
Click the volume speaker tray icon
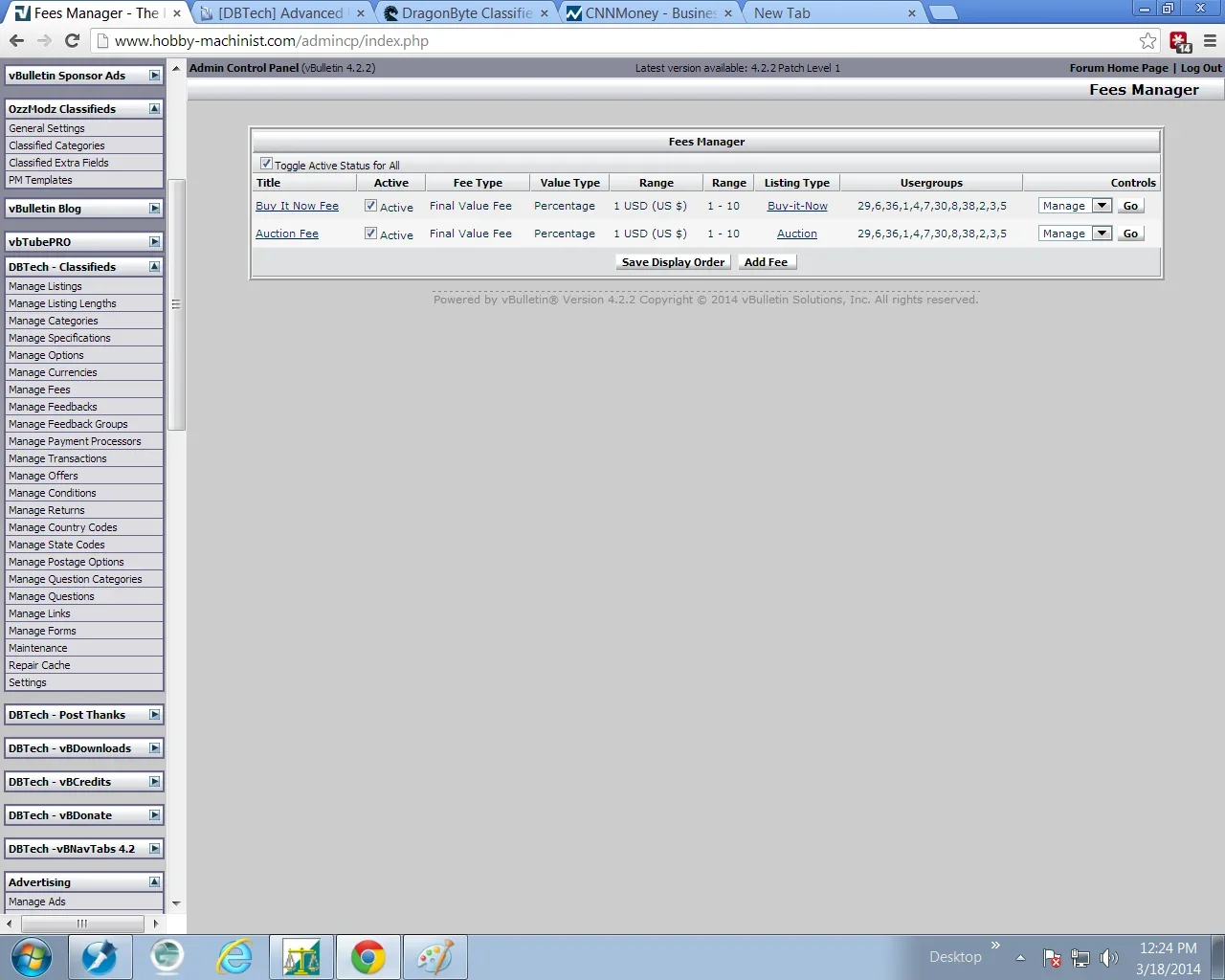click(1109, 958)
